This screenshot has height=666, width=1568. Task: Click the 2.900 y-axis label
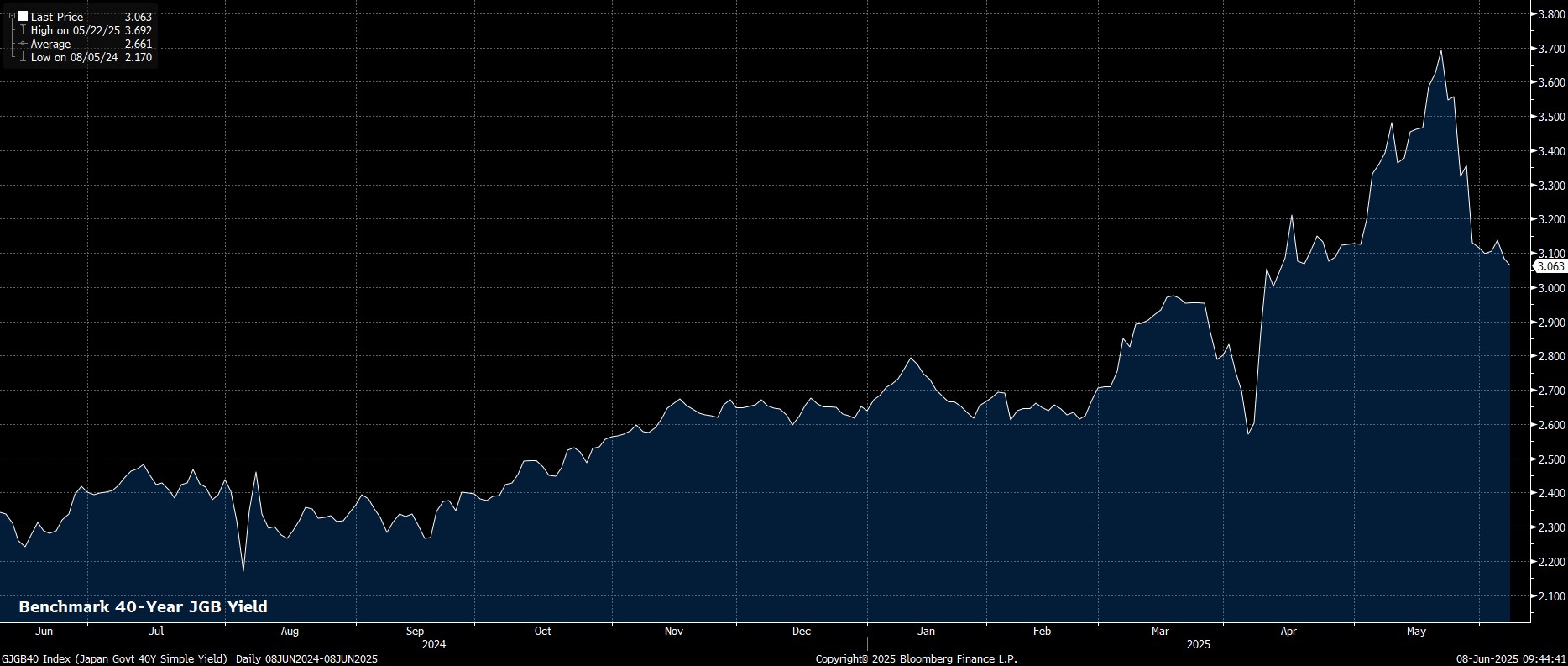click(1550, 323)
